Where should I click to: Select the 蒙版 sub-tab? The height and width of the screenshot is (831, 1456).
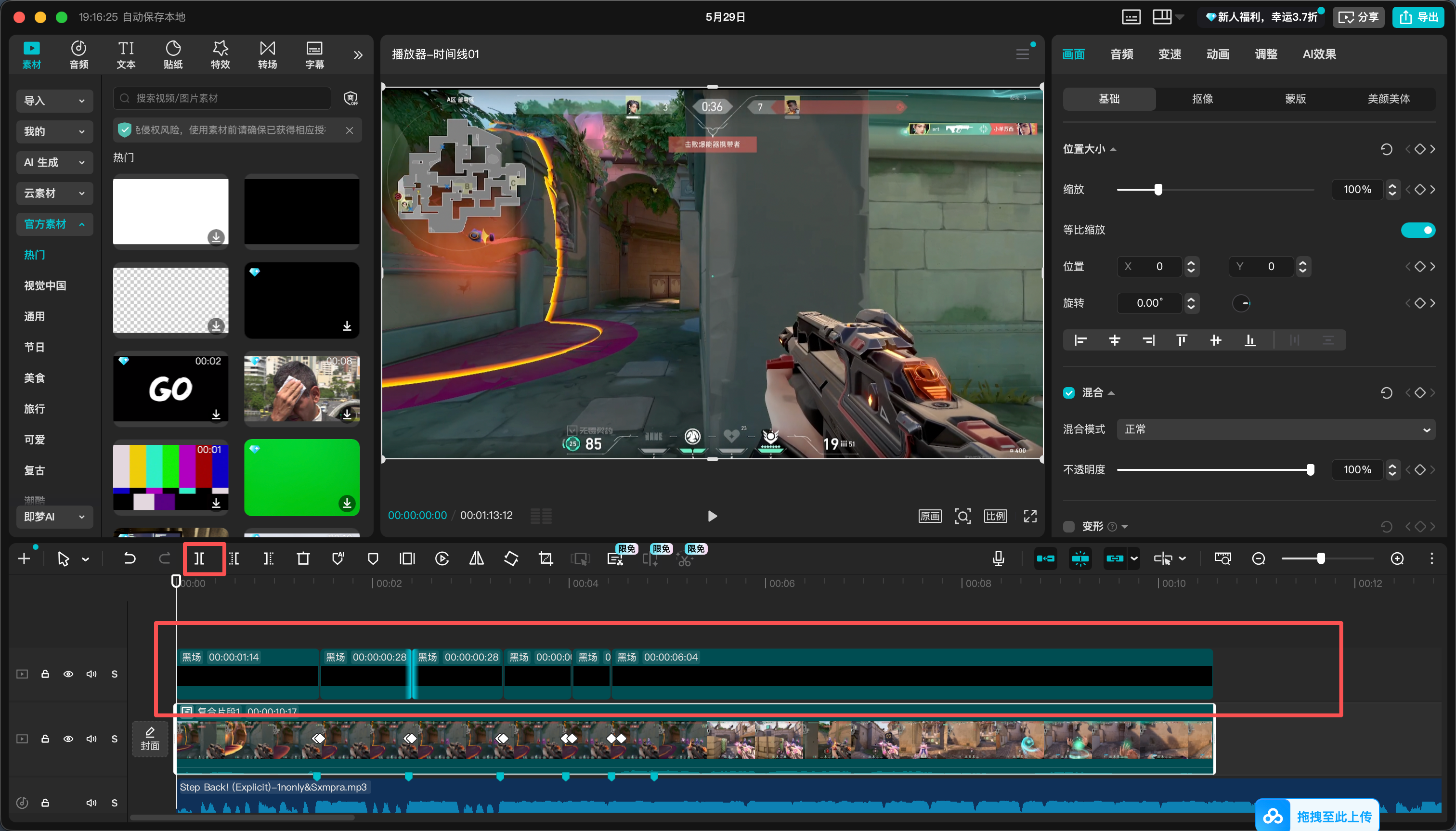click(1295, 99)
